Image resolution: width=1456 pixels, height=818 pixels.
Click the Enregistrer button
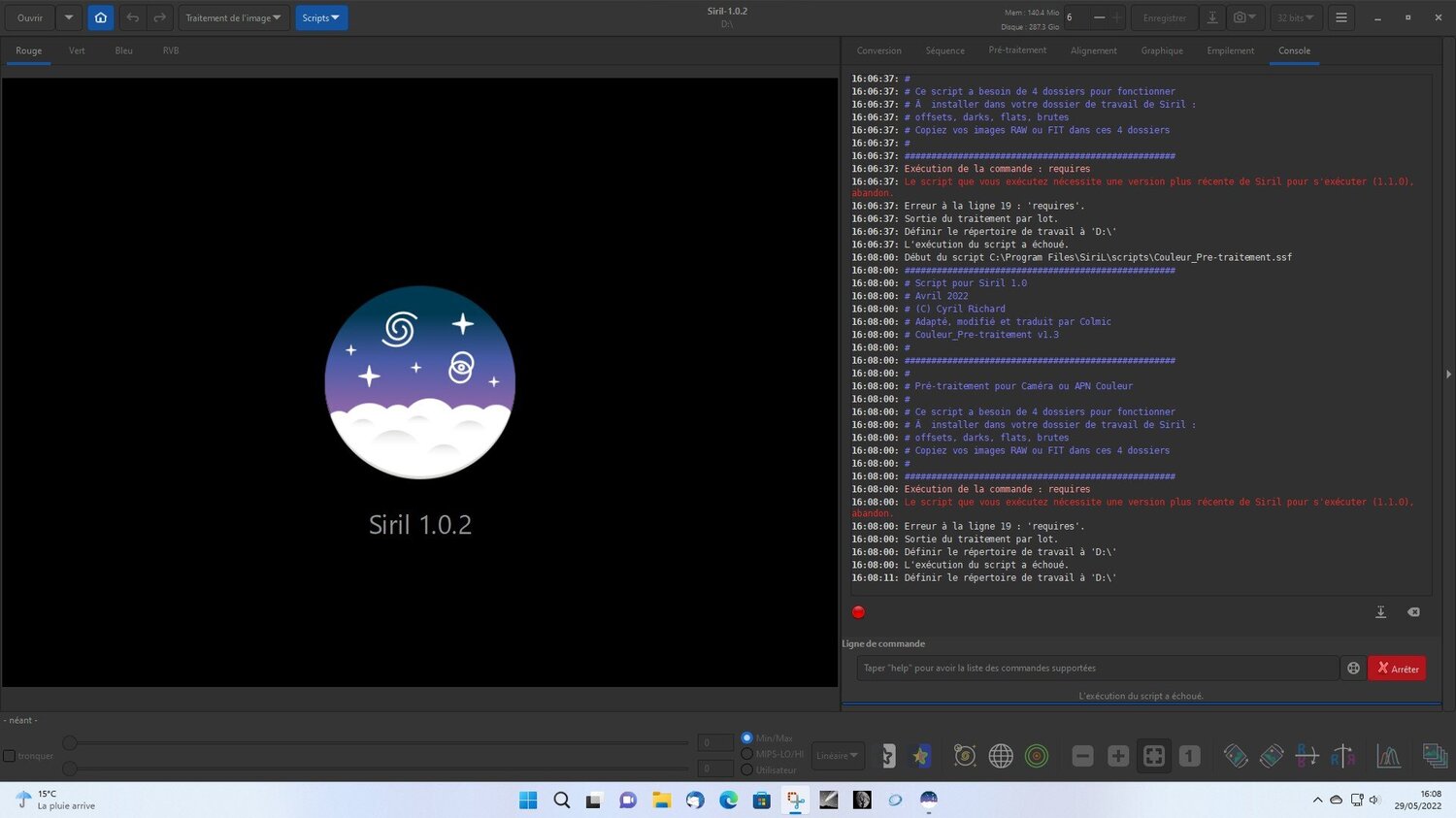[1165, 17]
